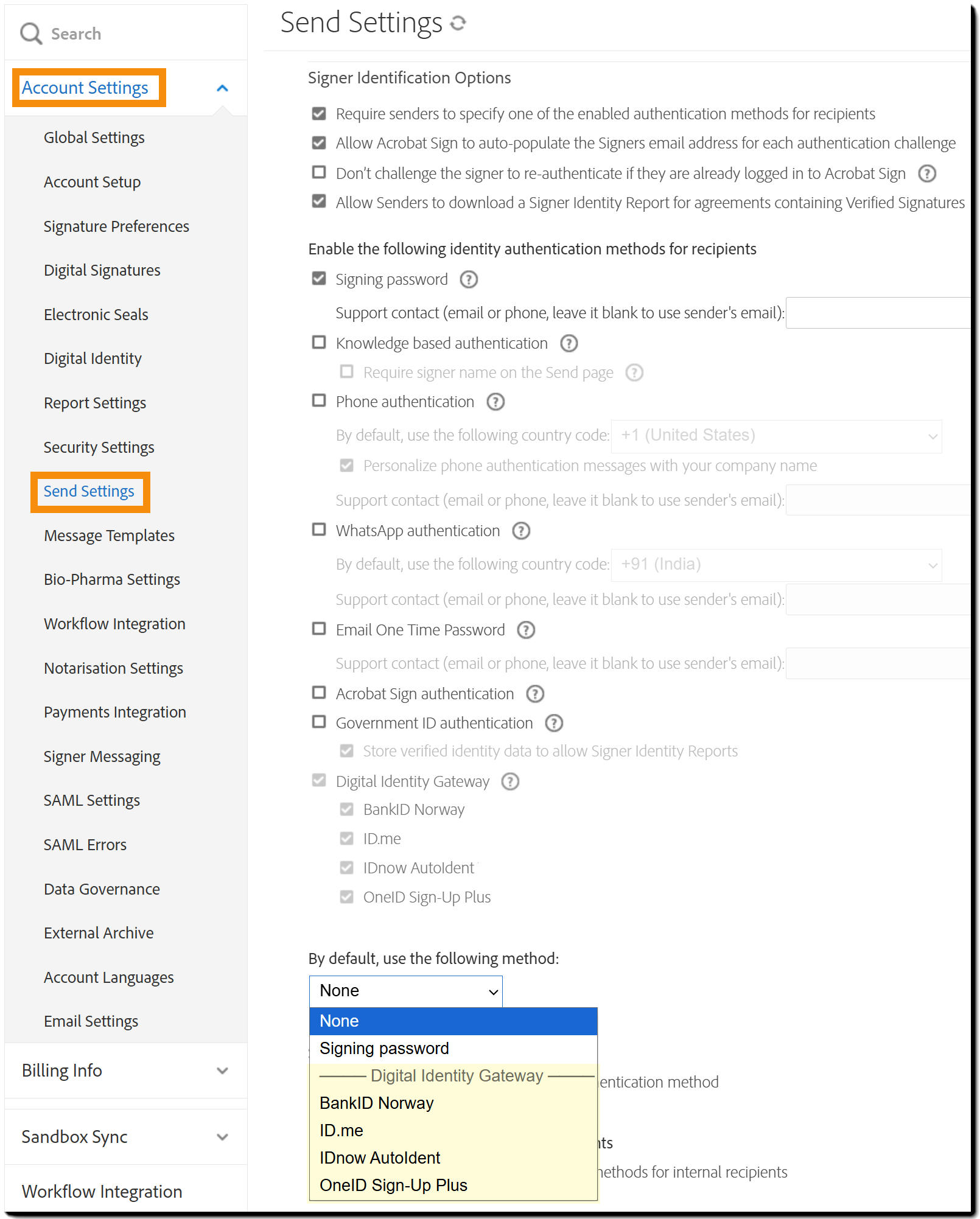This screenshot has height=1219, width=980.
Task: Enable Knowledge based authentication
Action: point(318,343)
